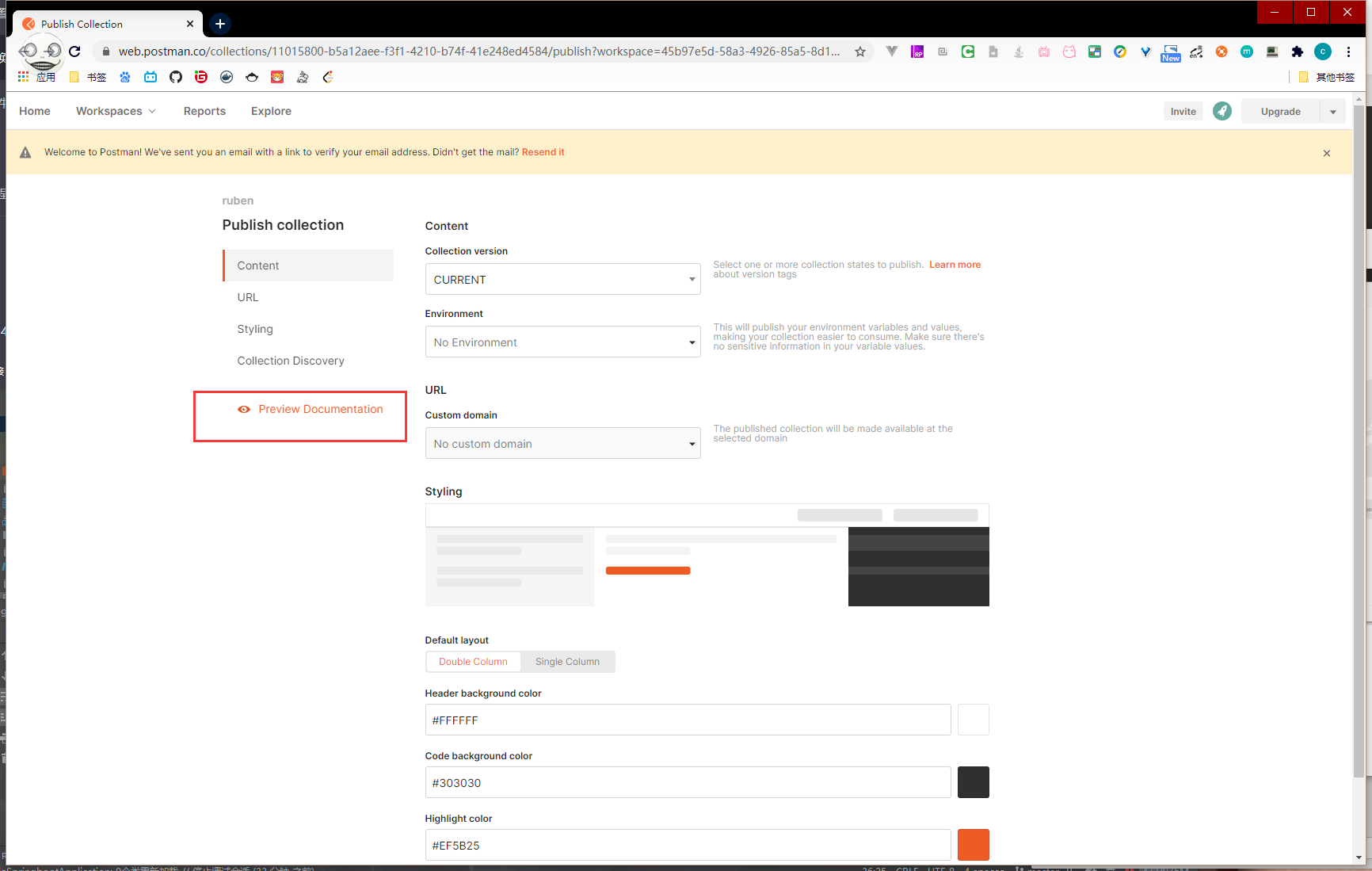
Task: Click the pink cat-face extension icon
Action: pyautogui.click(x=1069, y=52)
